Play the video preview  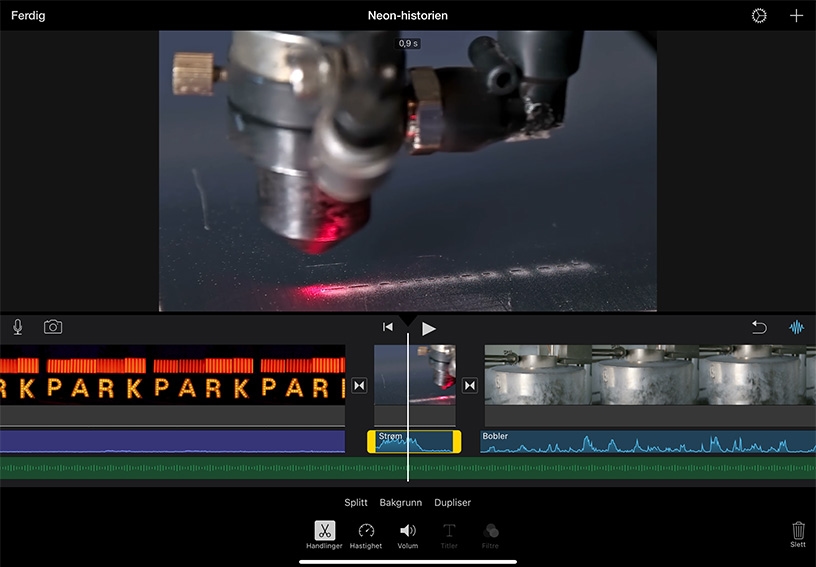pos(428,328)
